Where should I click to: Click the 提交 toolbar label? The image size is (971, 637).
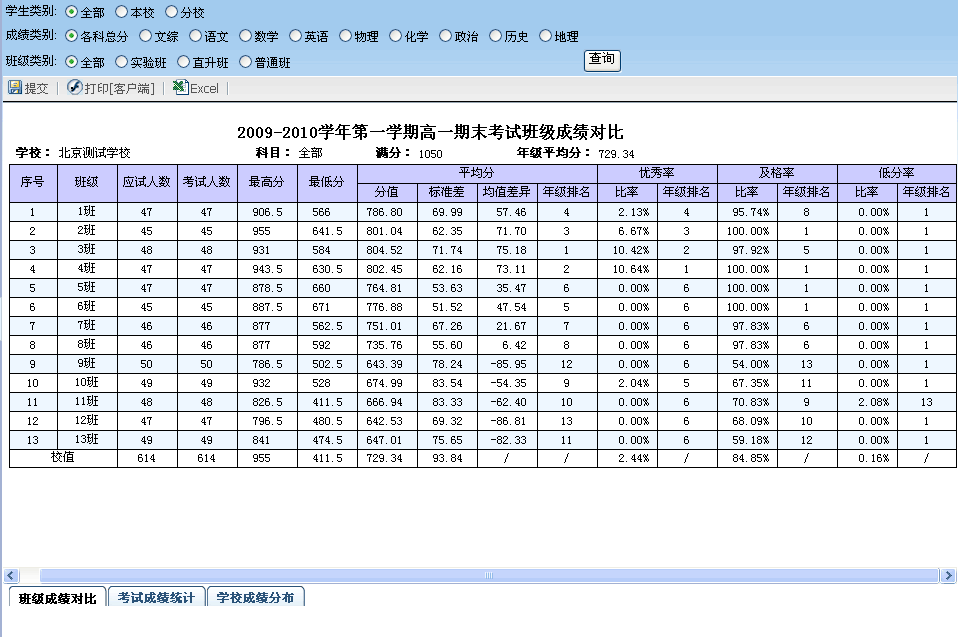click(x=37, y=89)
